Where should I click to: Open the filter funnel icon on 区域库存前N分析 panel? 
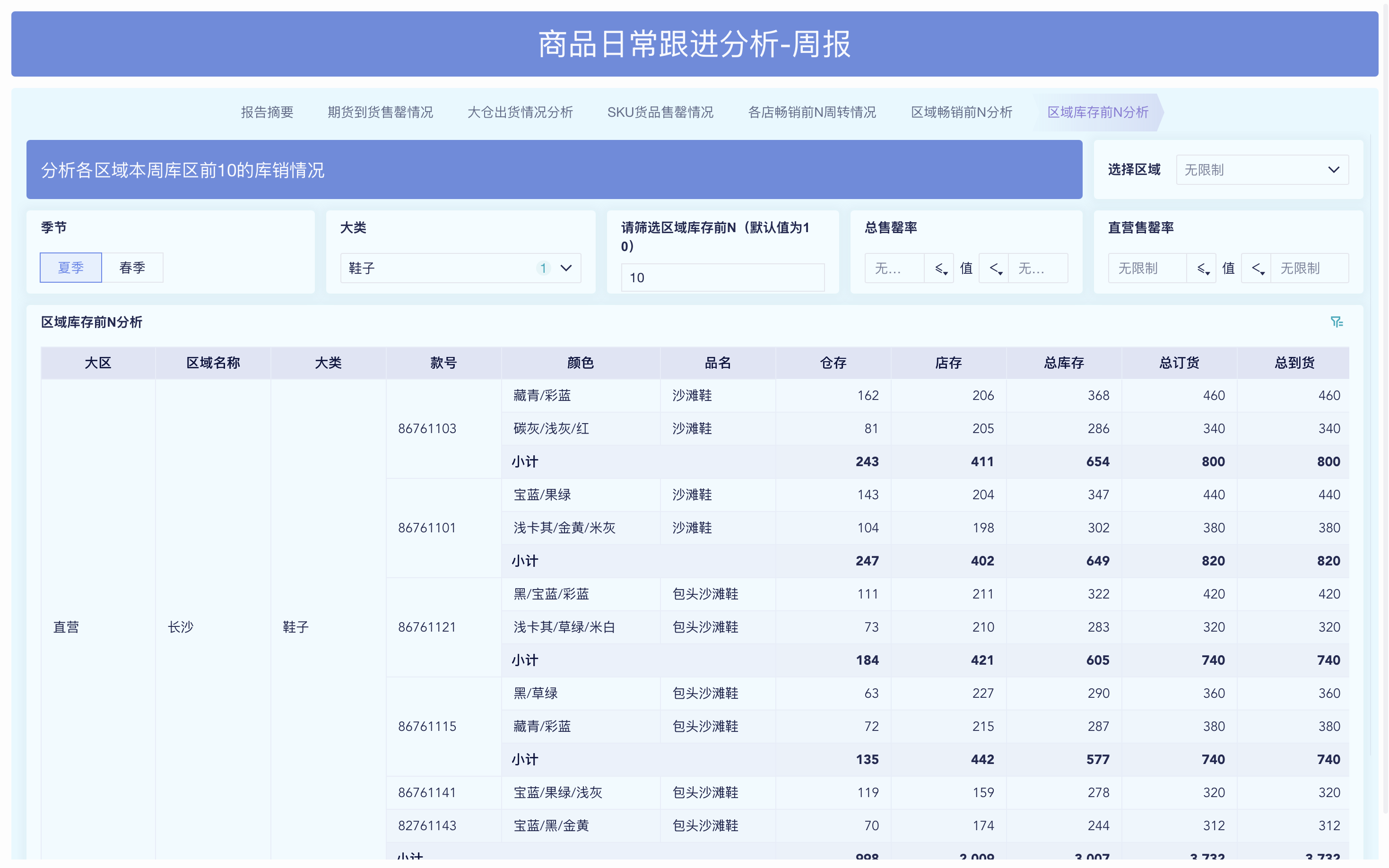[x=1337, y=321]
